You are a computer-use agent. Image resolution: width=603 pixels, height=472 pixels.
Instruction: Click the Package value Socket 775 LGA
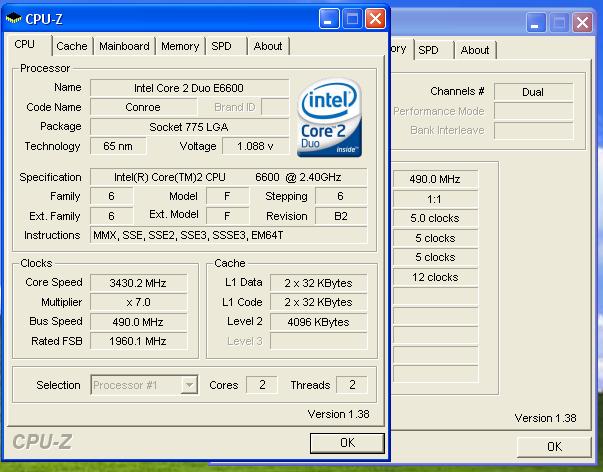point(189,127)
